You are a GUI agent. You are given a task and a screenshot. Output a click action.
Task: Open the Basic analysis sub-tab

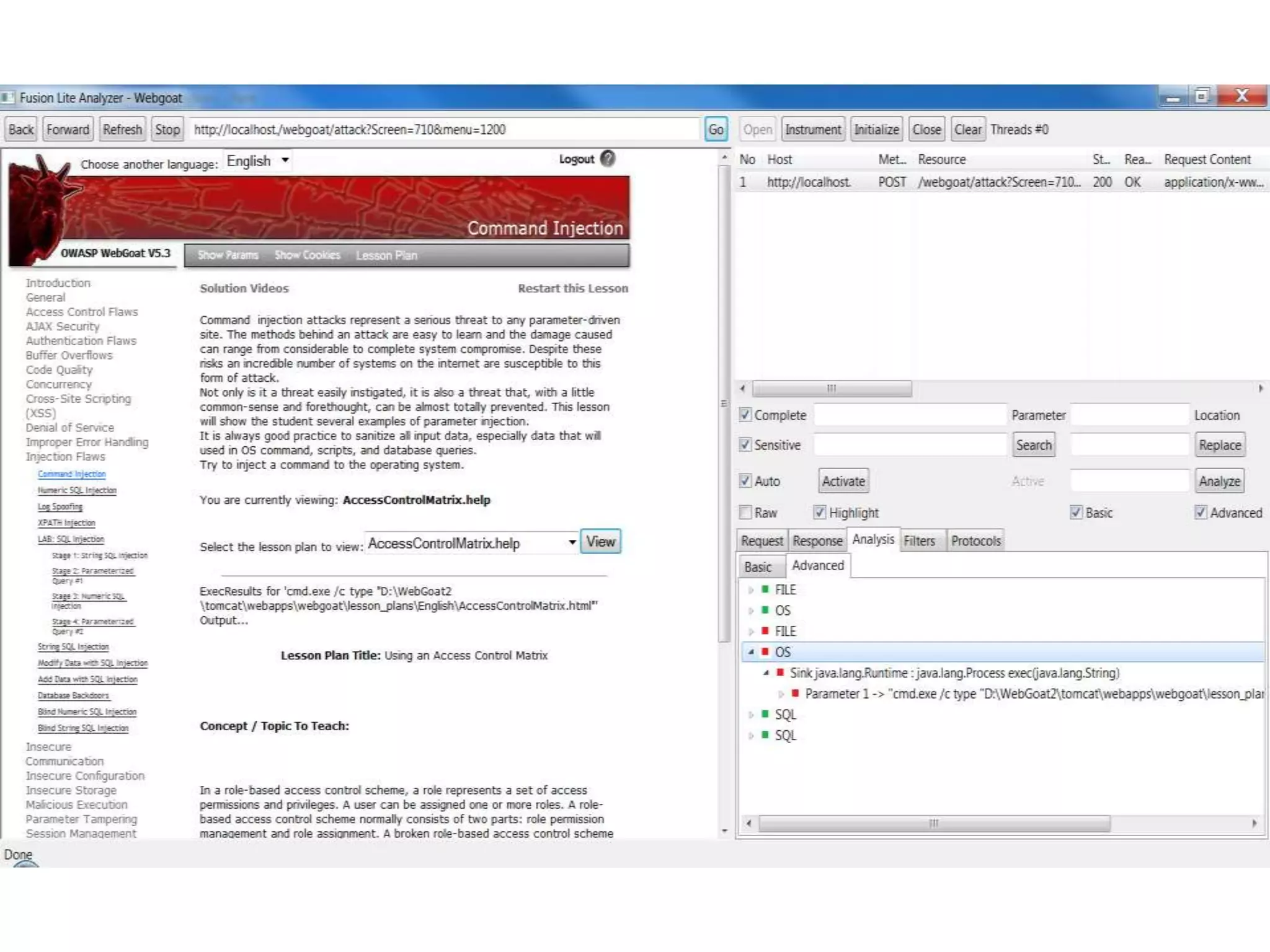point(757,566)
